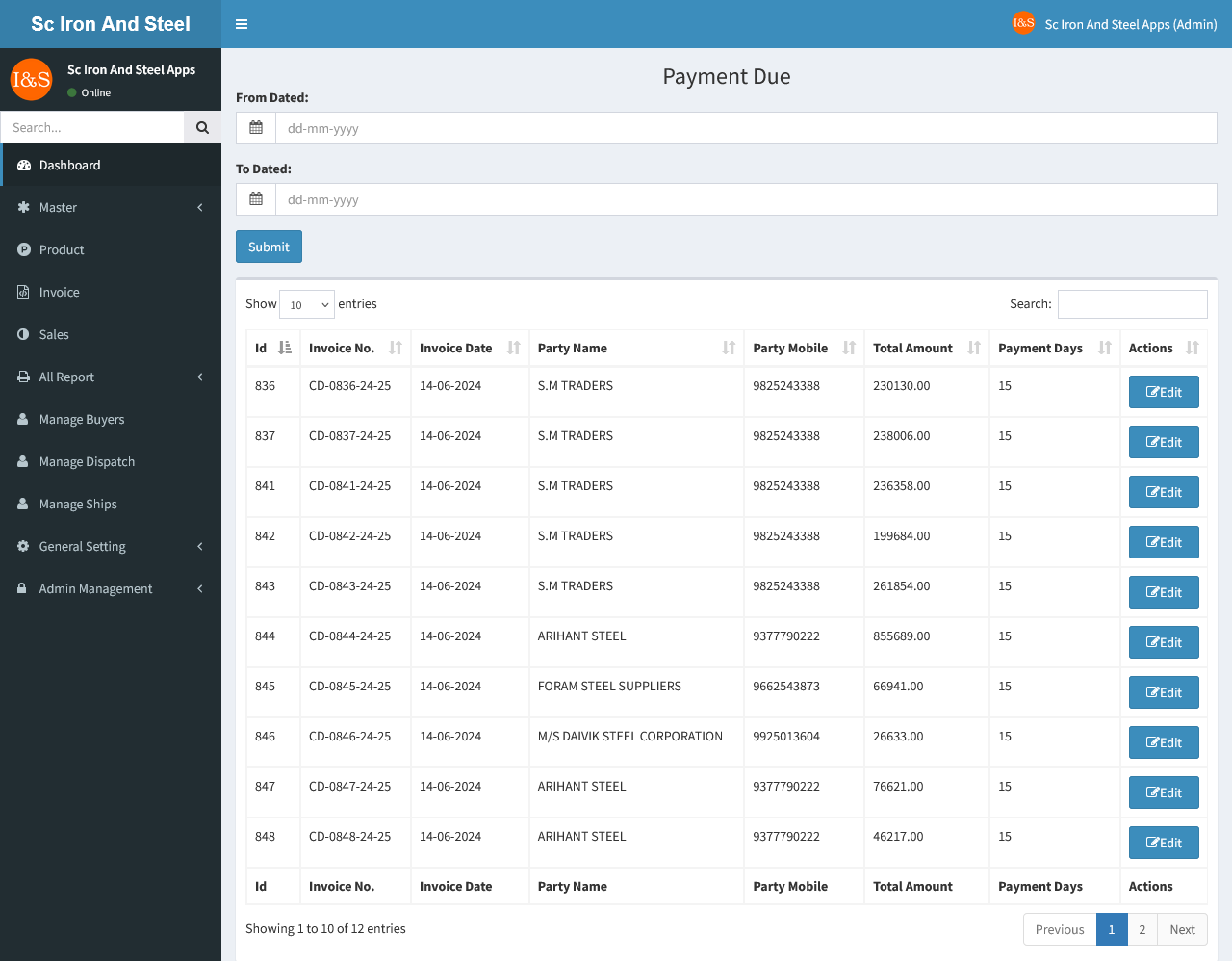Open Manage Buyers from sidebar

82,419
